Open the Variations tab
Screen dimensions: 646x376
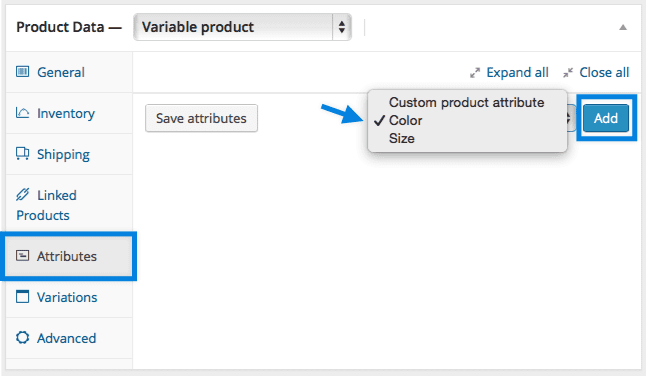[69, 297]
